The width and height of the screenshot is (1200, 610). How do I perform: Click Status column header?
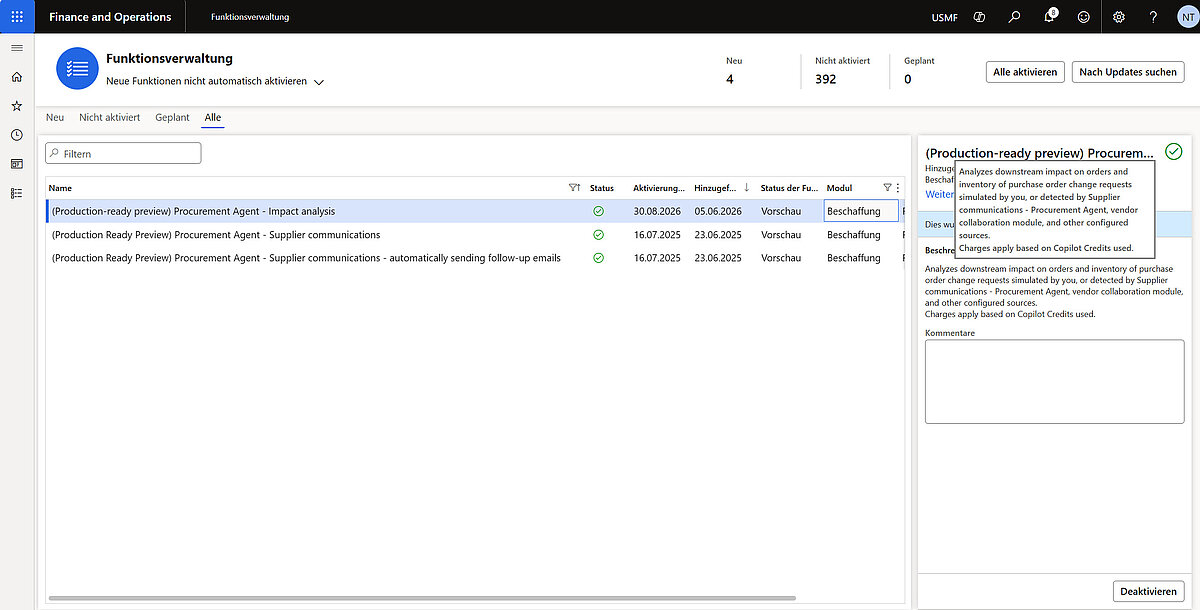point(602,188)
